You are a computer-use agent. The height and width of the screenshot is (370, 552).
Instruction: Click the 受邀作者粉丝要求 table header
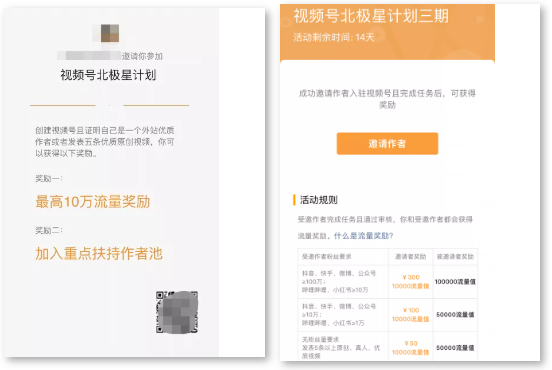[326, 257]
